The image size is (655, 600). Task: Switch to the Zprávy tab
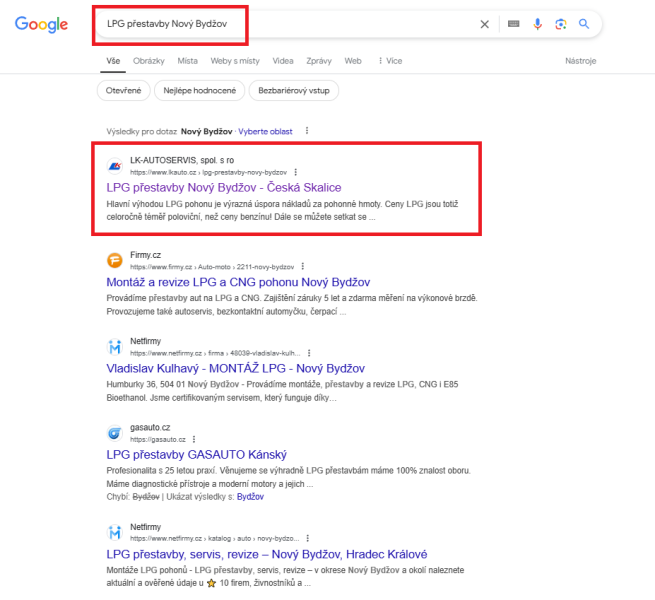[319, 61]
